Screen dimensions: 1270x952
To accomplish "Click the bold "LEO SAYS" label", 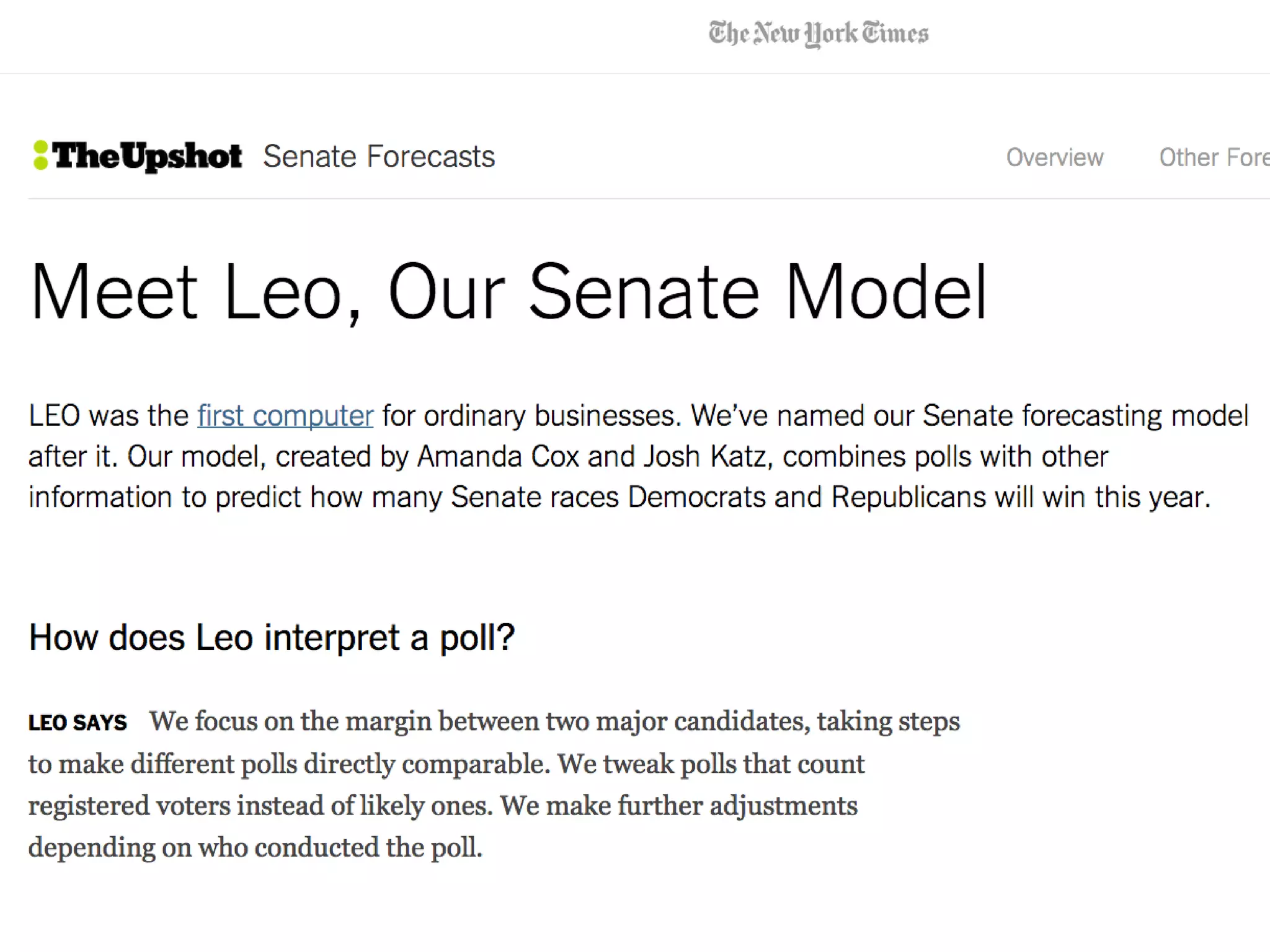I will click(x=78, y=723).
